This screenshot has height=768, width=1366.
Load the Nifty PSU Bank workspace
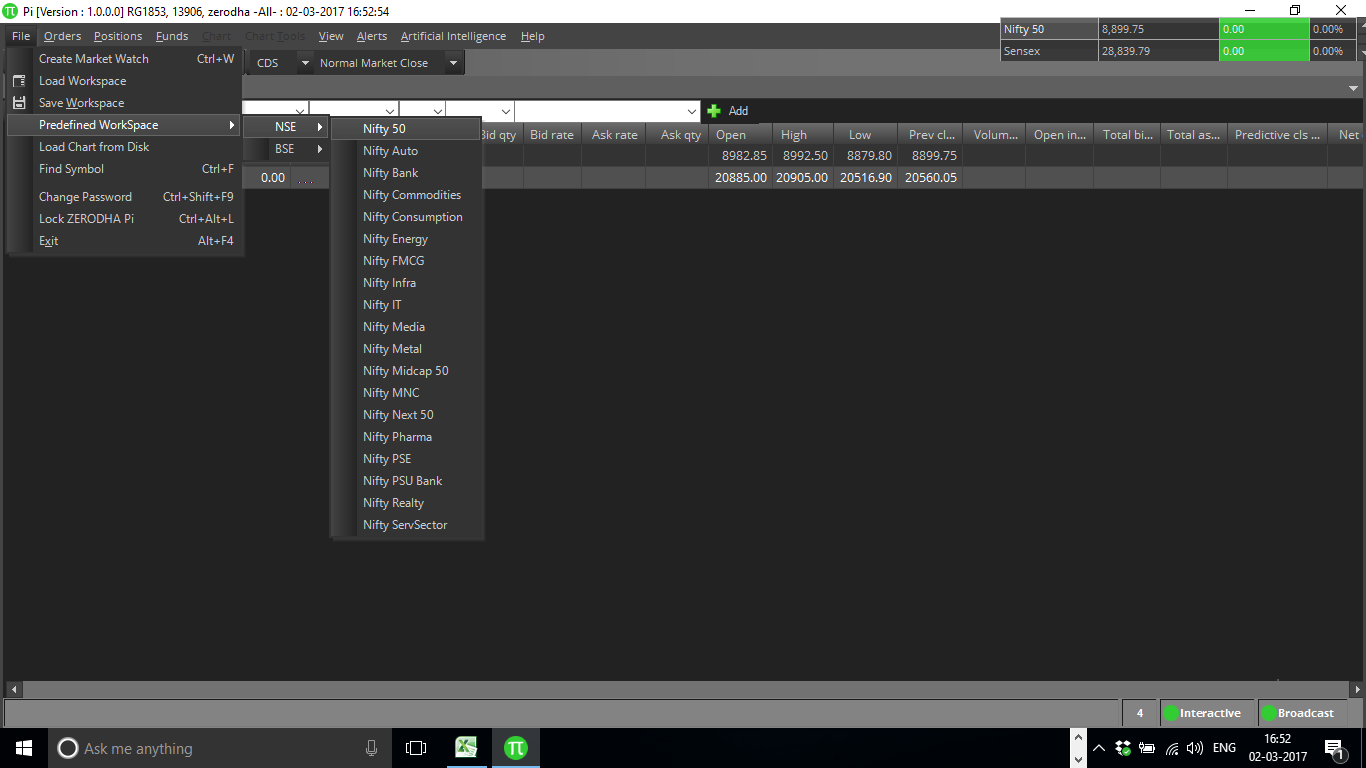click(407, 481)
